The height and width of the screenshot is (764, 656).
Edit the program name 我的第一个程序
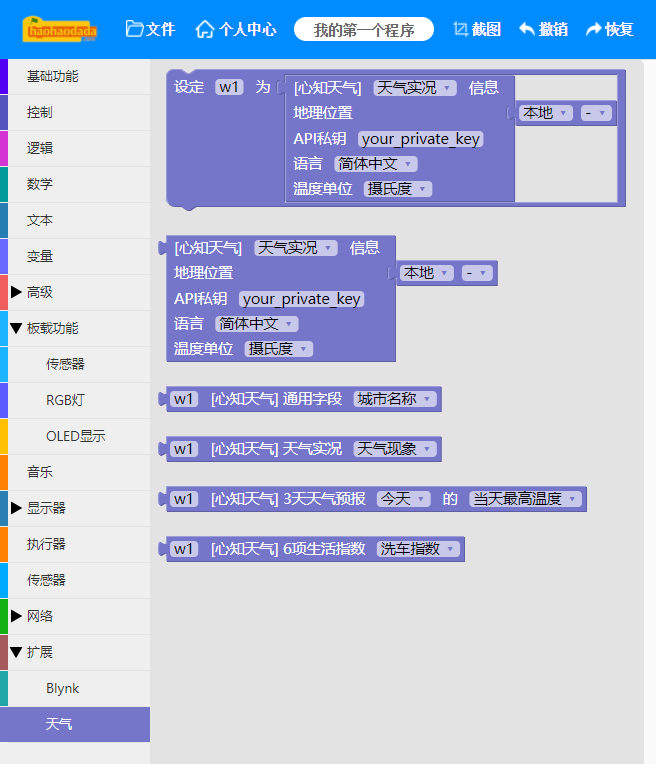364,29
